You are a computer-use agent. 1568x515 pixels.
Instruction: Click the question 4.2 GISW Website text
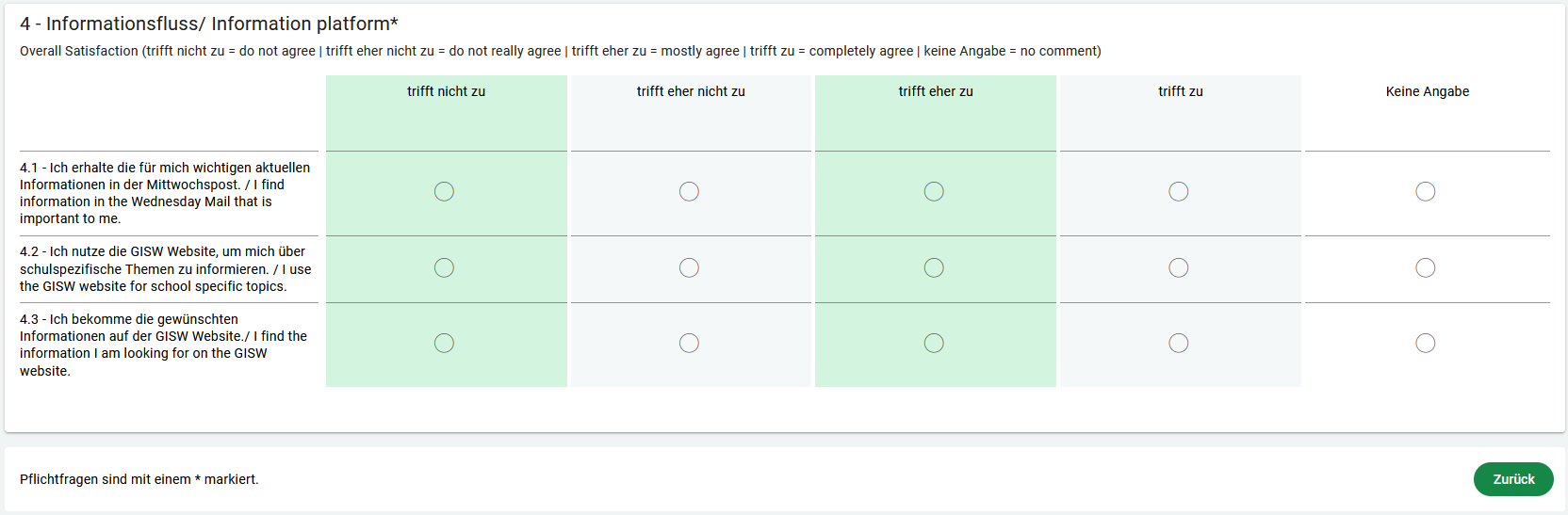coord(165,269)
